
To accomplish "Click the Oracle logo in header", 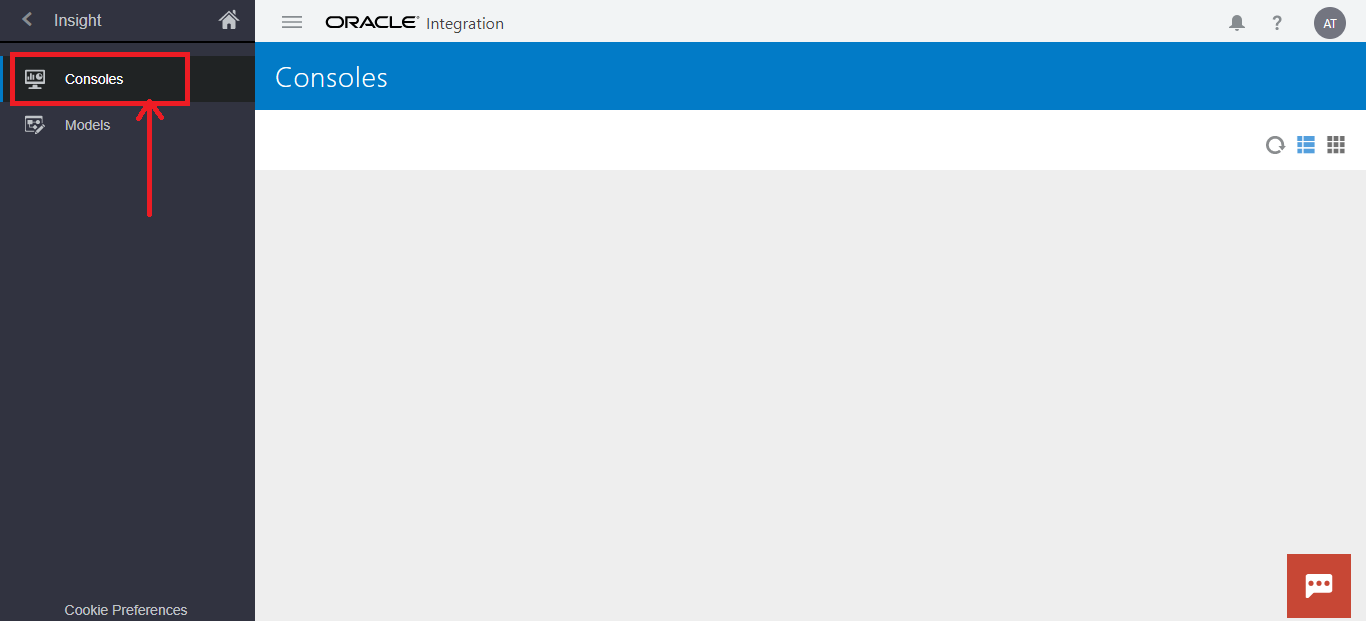I will pyautogui.click(x=371, y=22).
